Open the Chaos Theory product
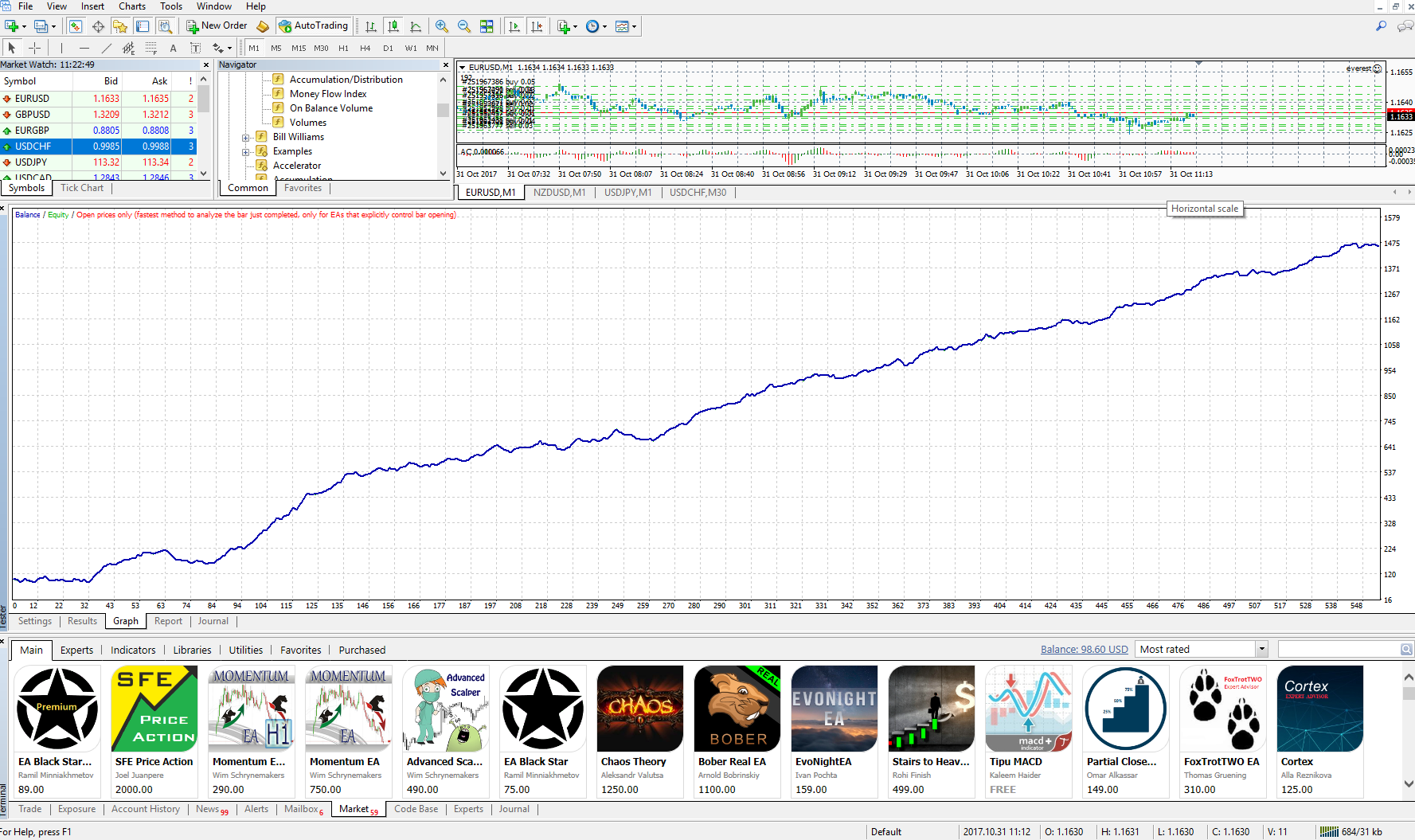Image resolution: width=1415 pixels, height=840 pixels. coord(640,731)
